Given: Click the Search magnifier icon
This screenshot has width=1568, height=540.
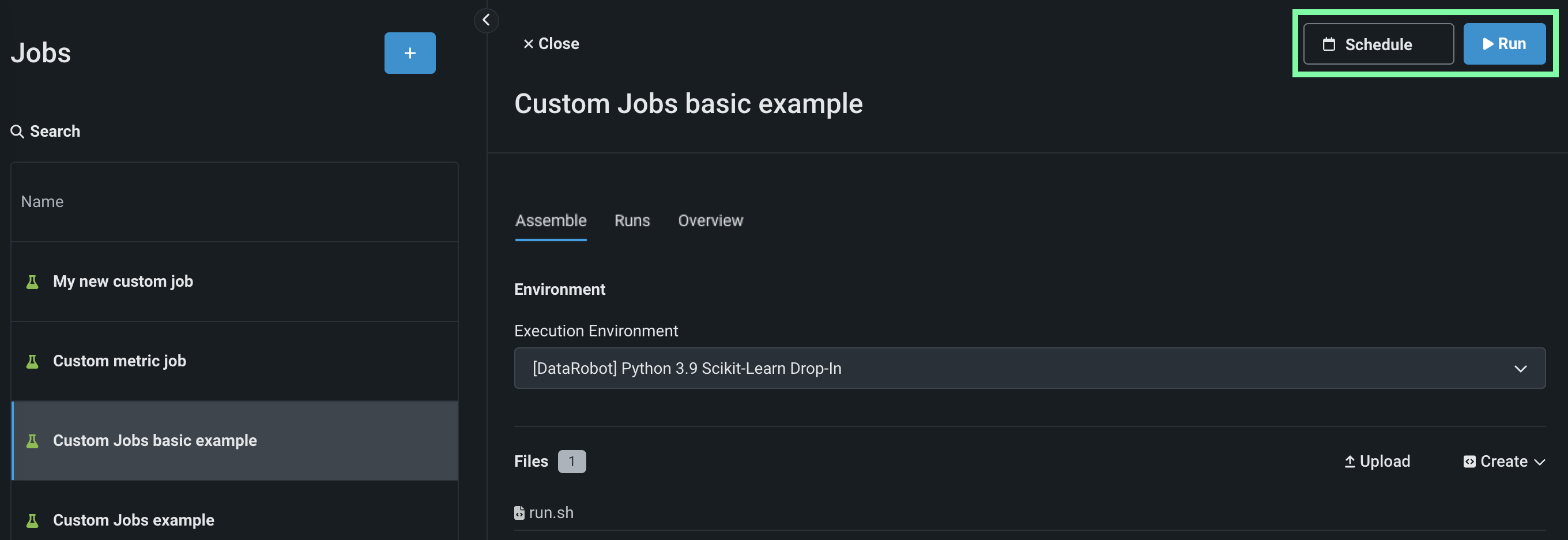Looking at the screenshot, I should (x=17, y=132).
